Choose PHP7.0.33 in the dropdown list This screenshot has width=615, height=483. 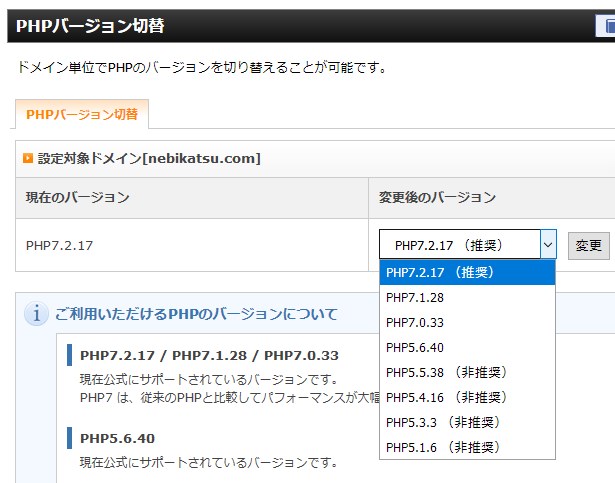pyautogui.click(x=467, y=323)
